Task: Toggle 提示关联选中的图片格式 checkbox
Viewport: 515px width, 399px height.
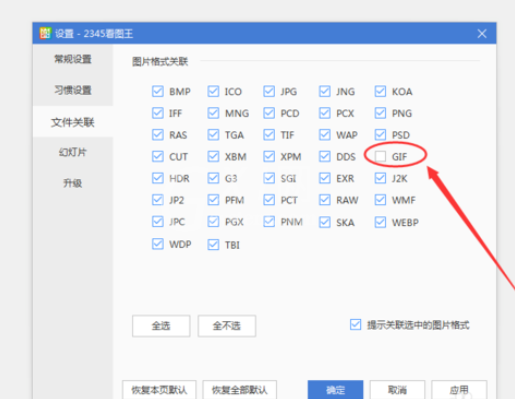Action: pos(356,325)
